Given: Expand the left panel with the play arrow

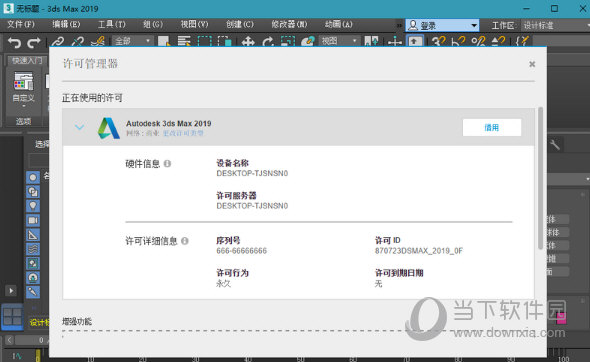Looking at the screenshot, I should (x=11, y=291).
